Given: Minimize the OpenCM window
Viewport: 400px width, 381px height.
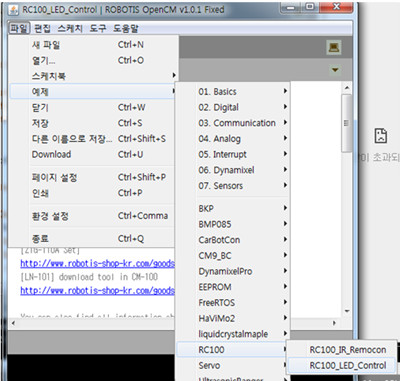Looking at the screenshot, I should (291, 7).
